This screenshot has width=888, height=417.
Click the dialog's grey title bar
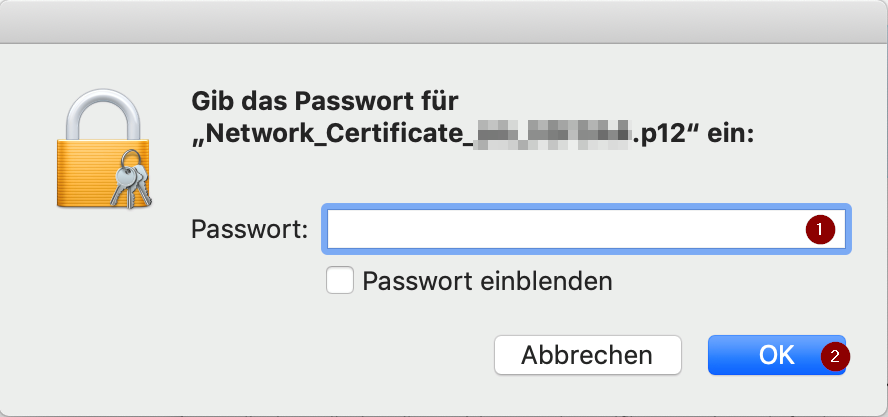click(444, 21)
